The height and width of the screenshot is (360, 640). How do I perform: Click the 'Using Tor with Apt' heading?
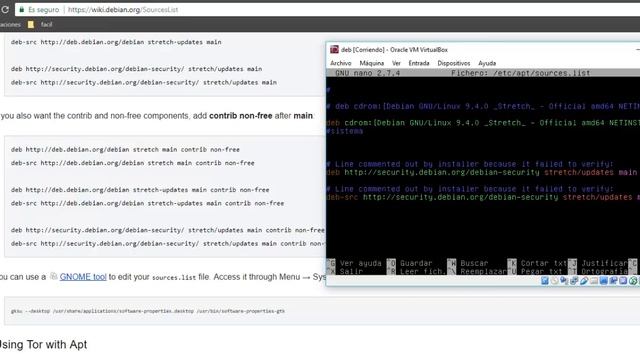(x=43, y=344)
